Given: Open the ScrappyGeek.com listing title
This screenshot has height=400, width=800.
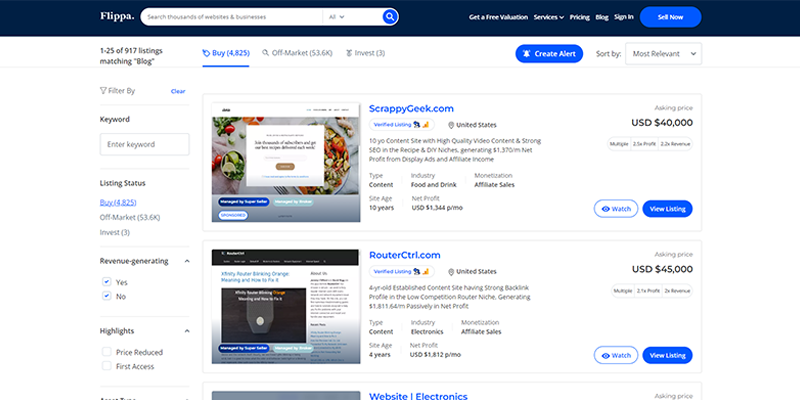Looking at the screenshot, I should coord(411,109).
